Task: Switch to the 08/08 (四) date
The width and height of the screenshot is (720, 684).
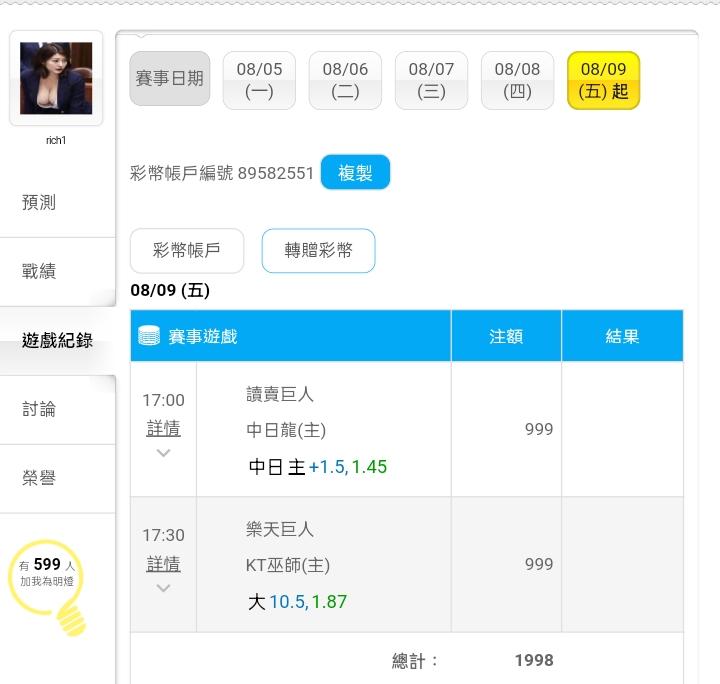Action: click(x=518, y=80)
